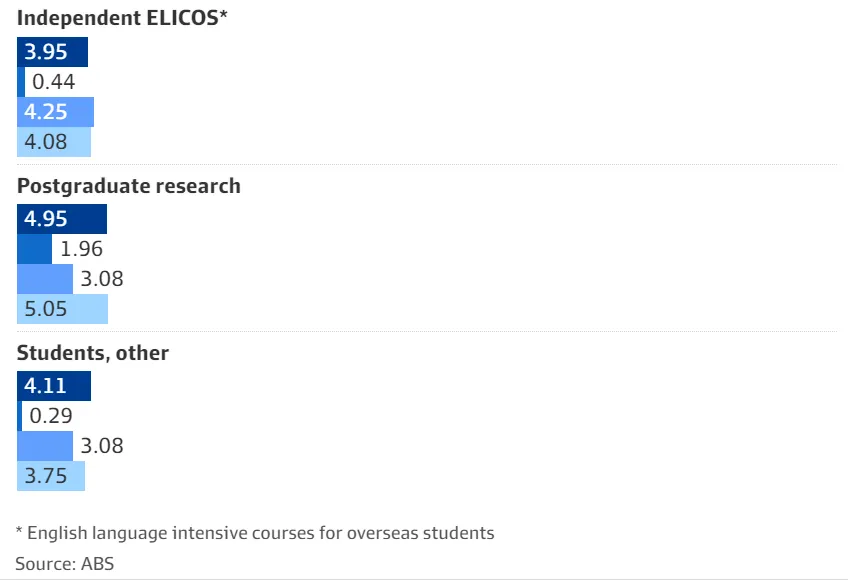
Task: Click the Postgraduate research 4.95 bar
Action: coord(62,219)
